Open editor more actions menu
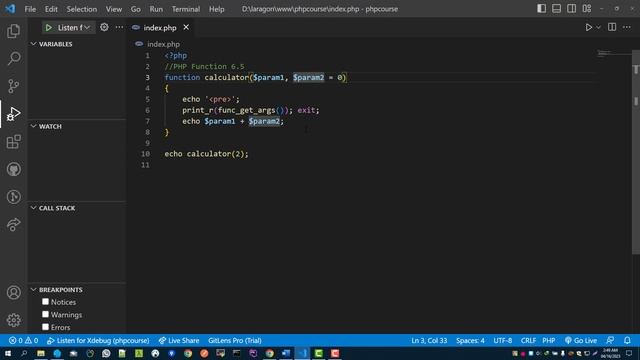 [x=627, y=27]
